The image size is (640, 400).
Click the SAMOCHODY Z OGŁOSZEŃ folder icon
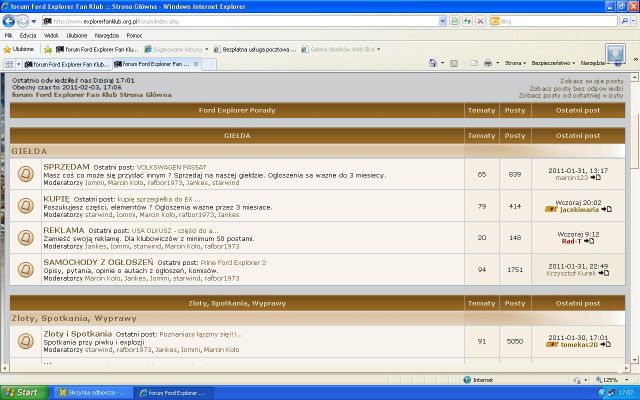click(26, 268)
